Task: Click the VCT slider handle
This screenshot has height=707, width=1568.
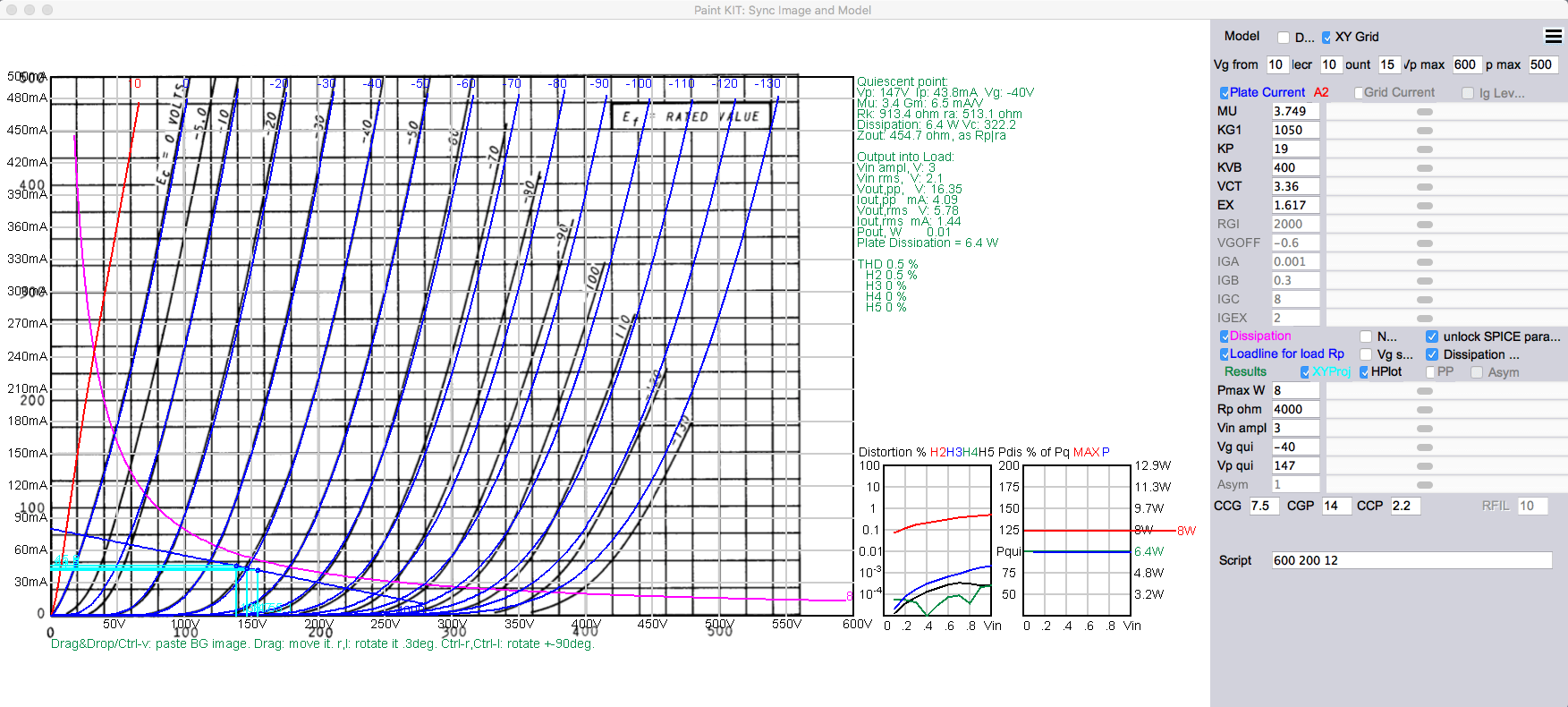Action: tap(1425, 187)
